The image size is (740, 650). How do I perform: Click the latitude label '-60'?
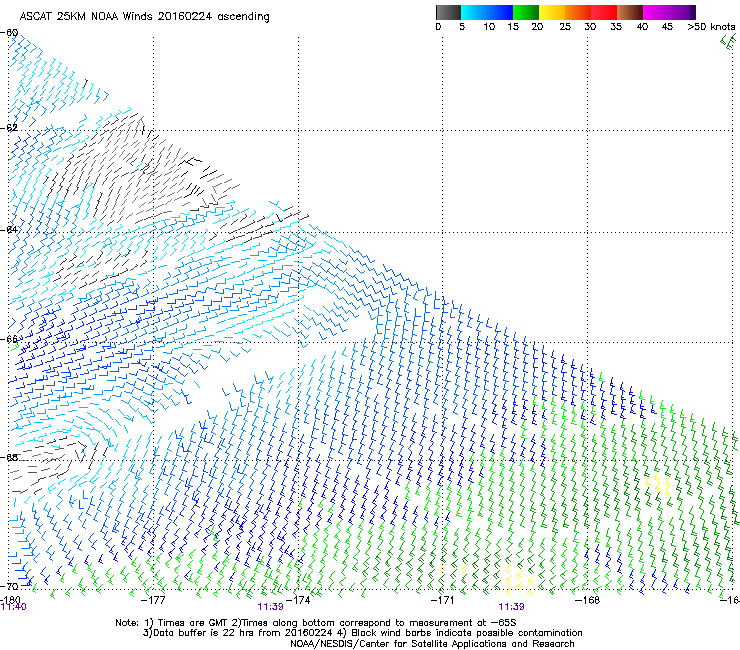point(9,33)
